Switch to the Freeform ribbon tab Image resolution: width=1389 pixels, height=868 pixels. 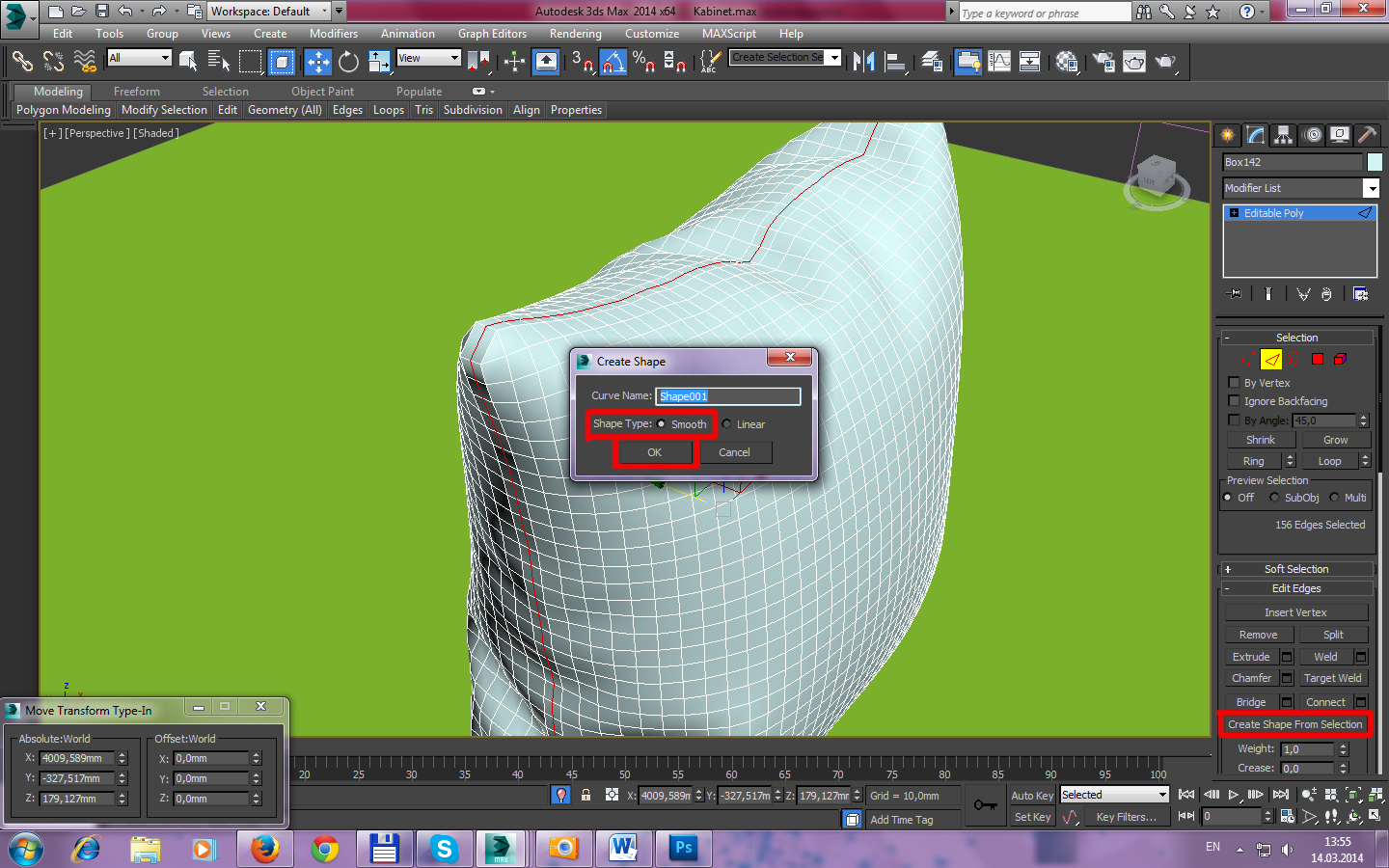pos(137,92)
